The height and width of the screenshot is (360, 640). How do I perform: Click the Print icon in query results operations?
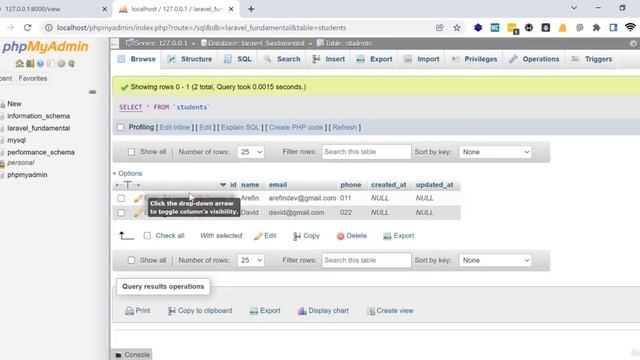(129, 311)
